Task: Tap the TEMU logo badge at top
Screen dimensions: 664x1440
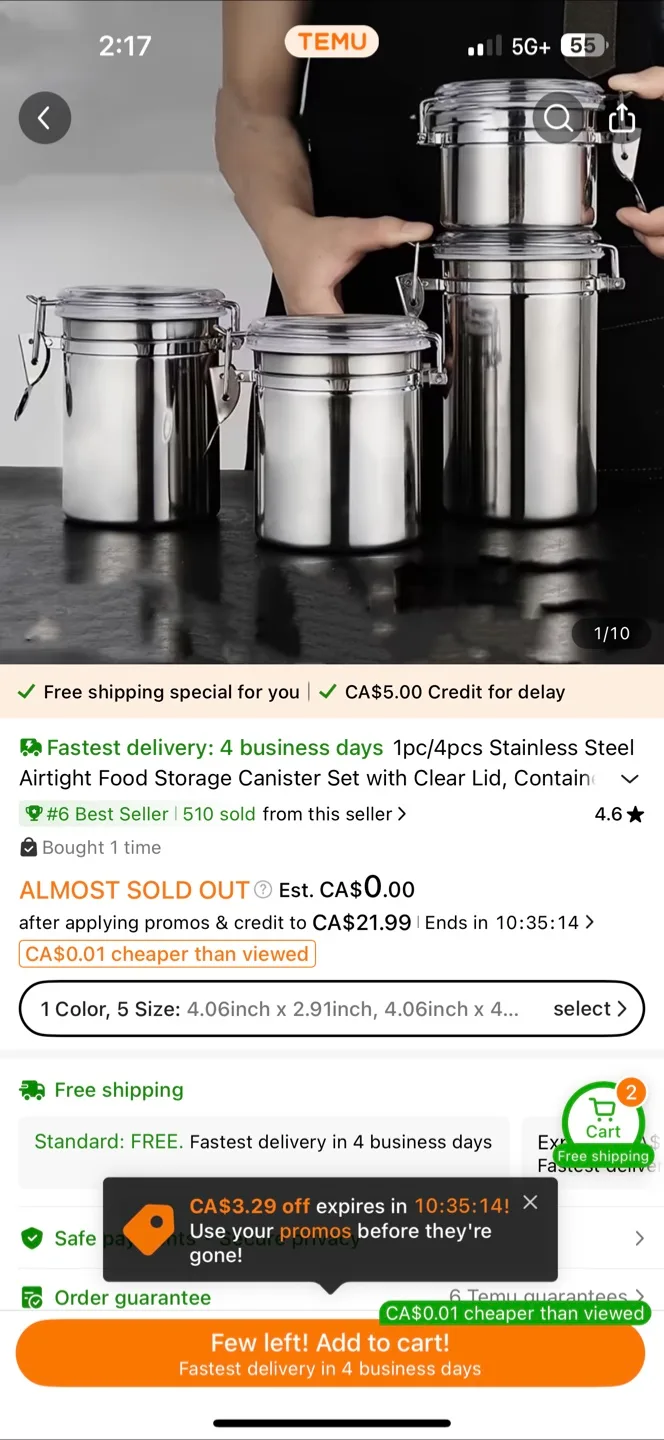Action: (x=331, y=41)
